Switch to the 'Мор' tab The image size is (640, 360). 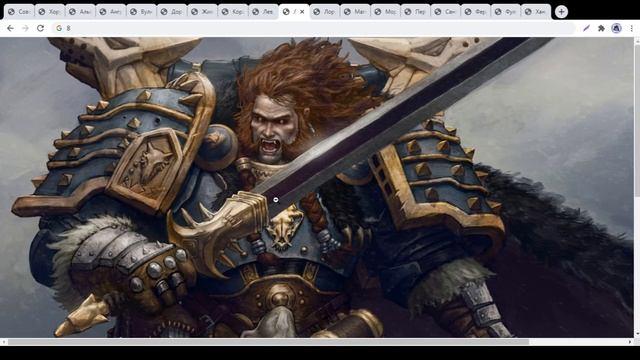(x=386, y=12)
